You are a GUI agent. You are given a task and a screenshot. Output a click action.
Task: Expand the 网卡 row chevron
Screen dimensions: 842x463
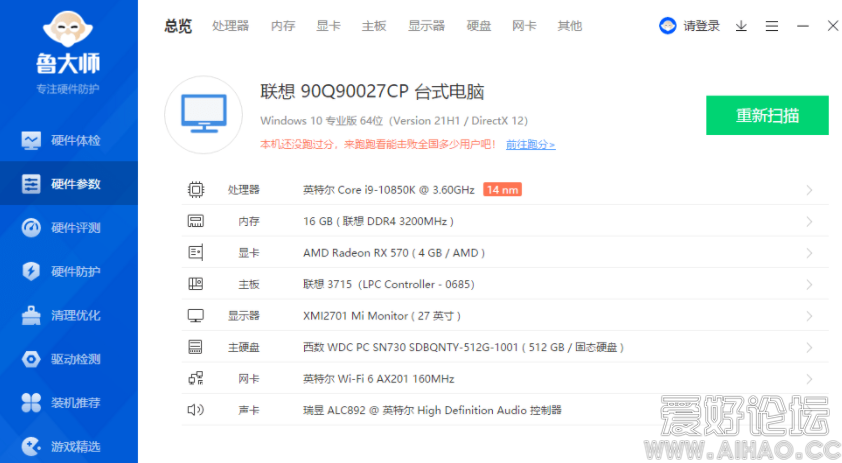[x=809, y=379]
